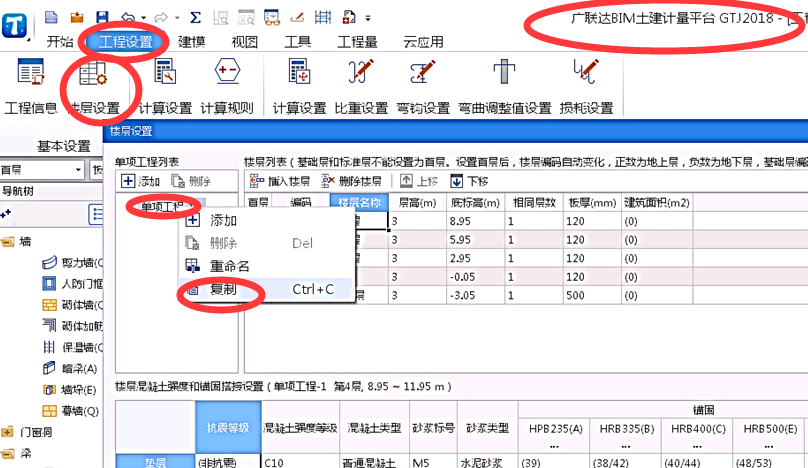Click the 500 slab thickness cell
Image resolution: width=808 pixels, height=468 pixels.
(593, 295)
